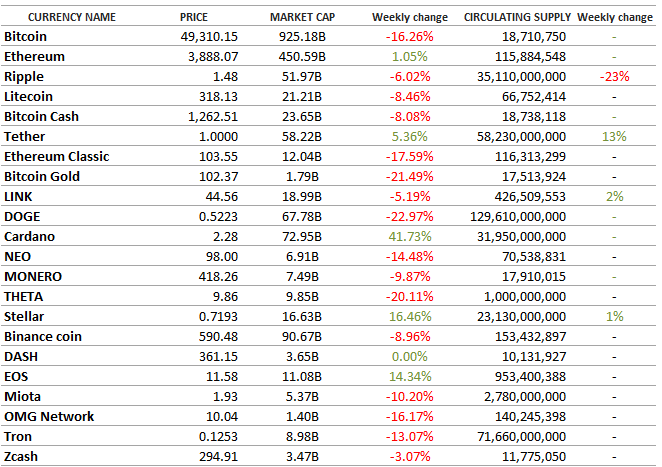This screenshot has width=662, height=467.
Task: Click Stellar weekly change 16.46%
Action: [x=410, y=317]
